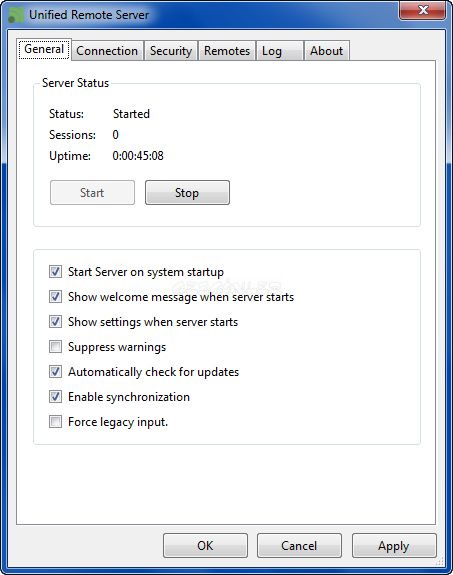Screen dimensions: 453x575
Task: Turn off Automatically check for updates
Action: [x=55, y=371]
